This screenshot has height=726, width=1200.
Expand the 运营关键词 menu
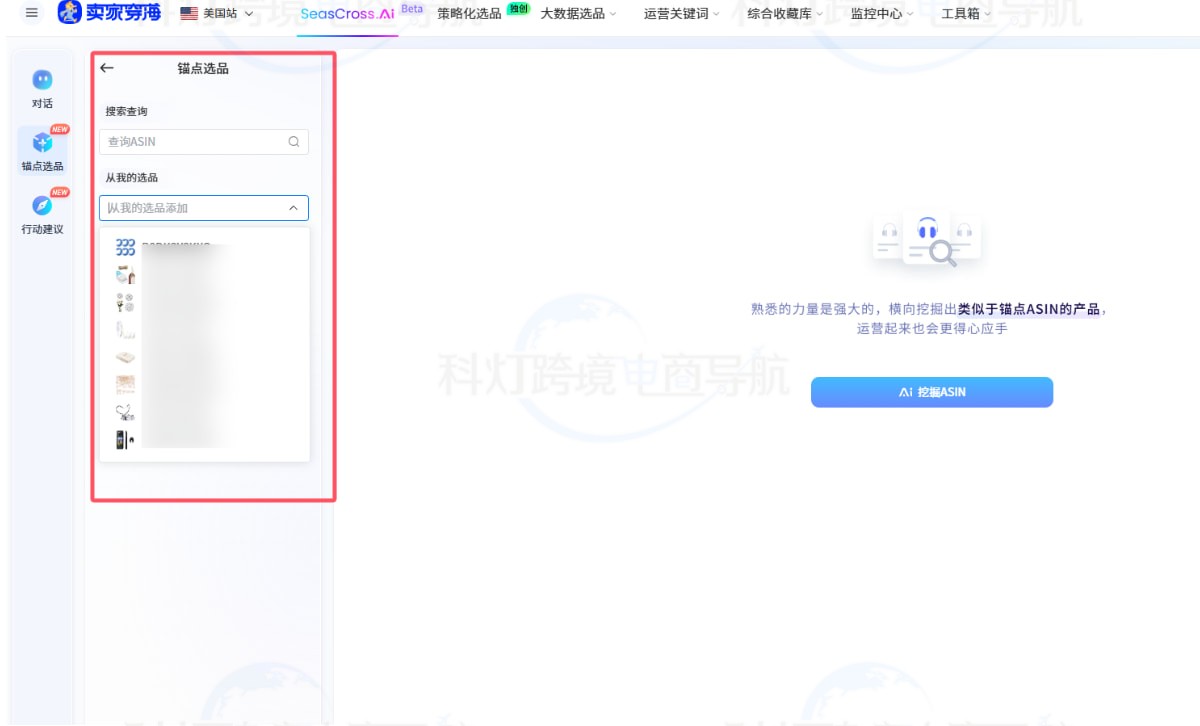tap(681, 14)
